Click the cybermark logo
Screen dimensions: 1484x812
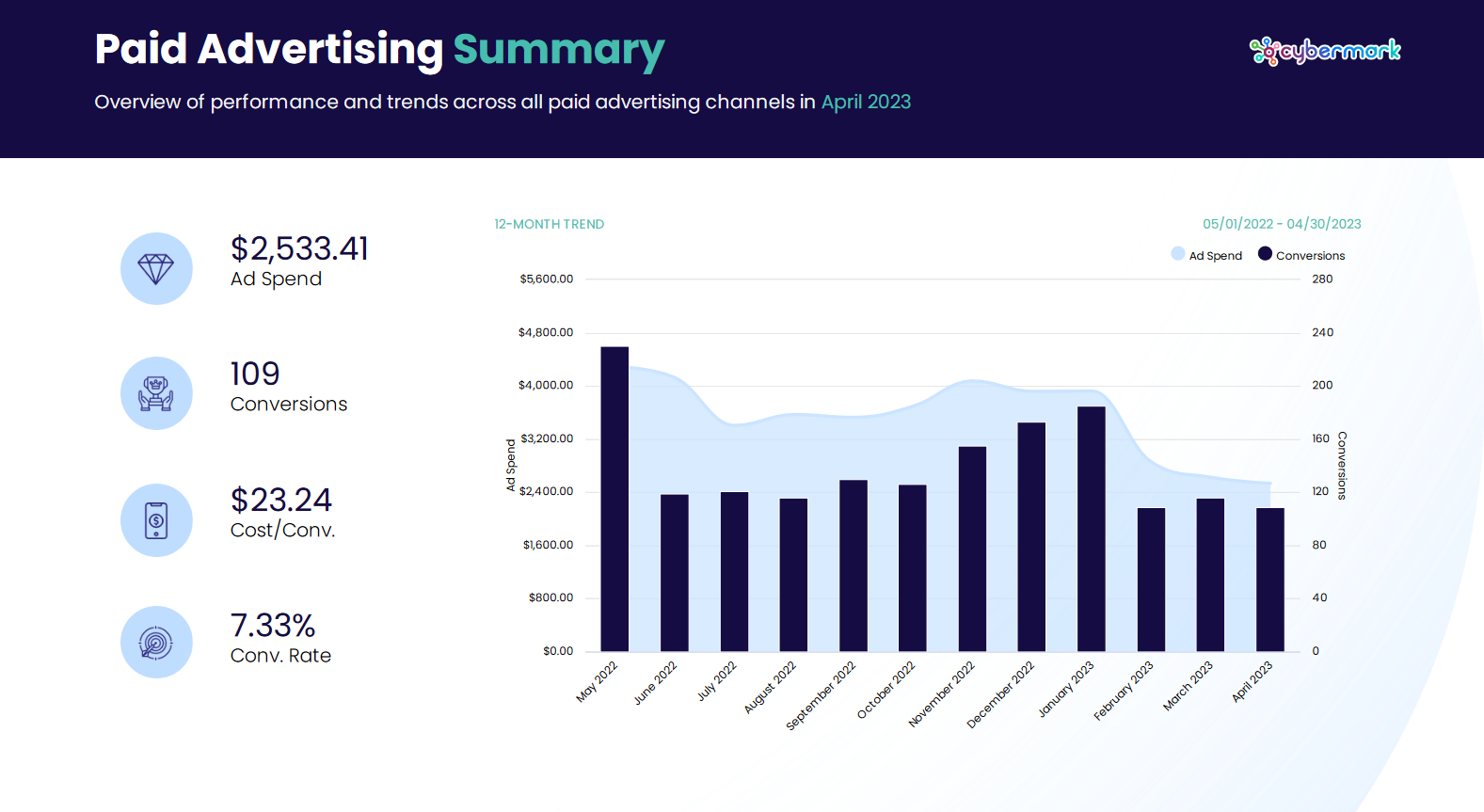[1325, 51]
